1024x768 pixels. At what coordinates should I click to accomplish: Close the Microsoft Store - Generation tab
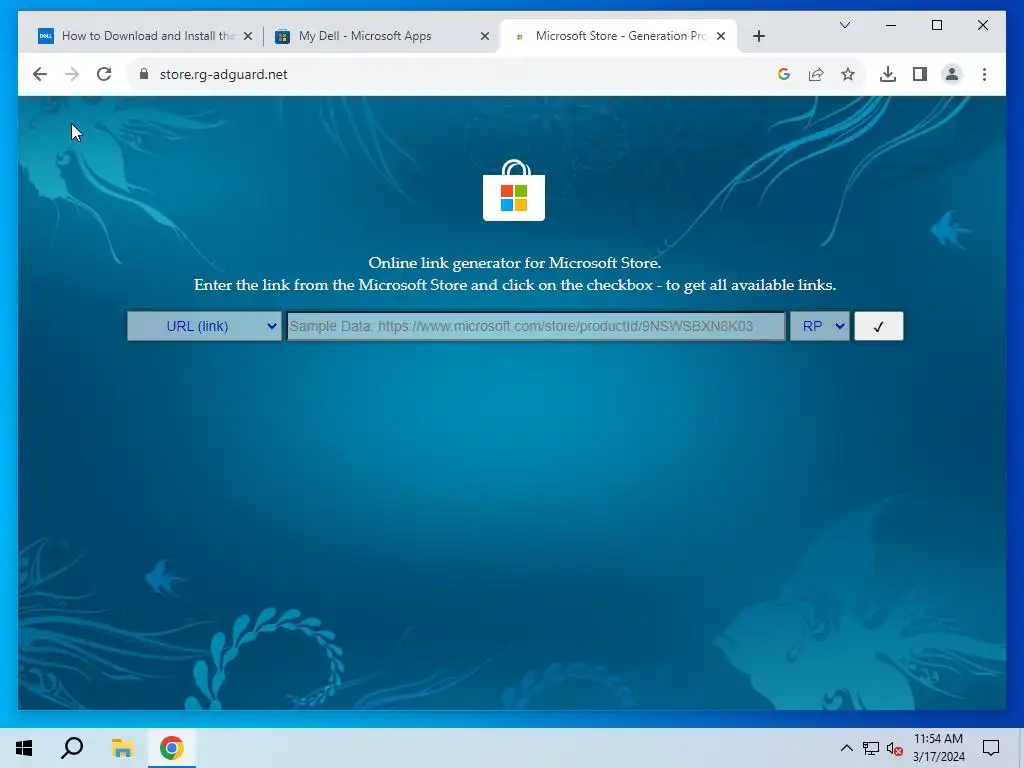721,36
